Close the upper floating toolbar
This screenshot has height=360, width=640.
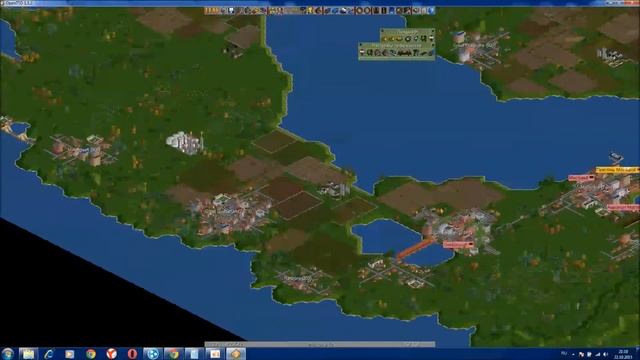click(382, 31)
